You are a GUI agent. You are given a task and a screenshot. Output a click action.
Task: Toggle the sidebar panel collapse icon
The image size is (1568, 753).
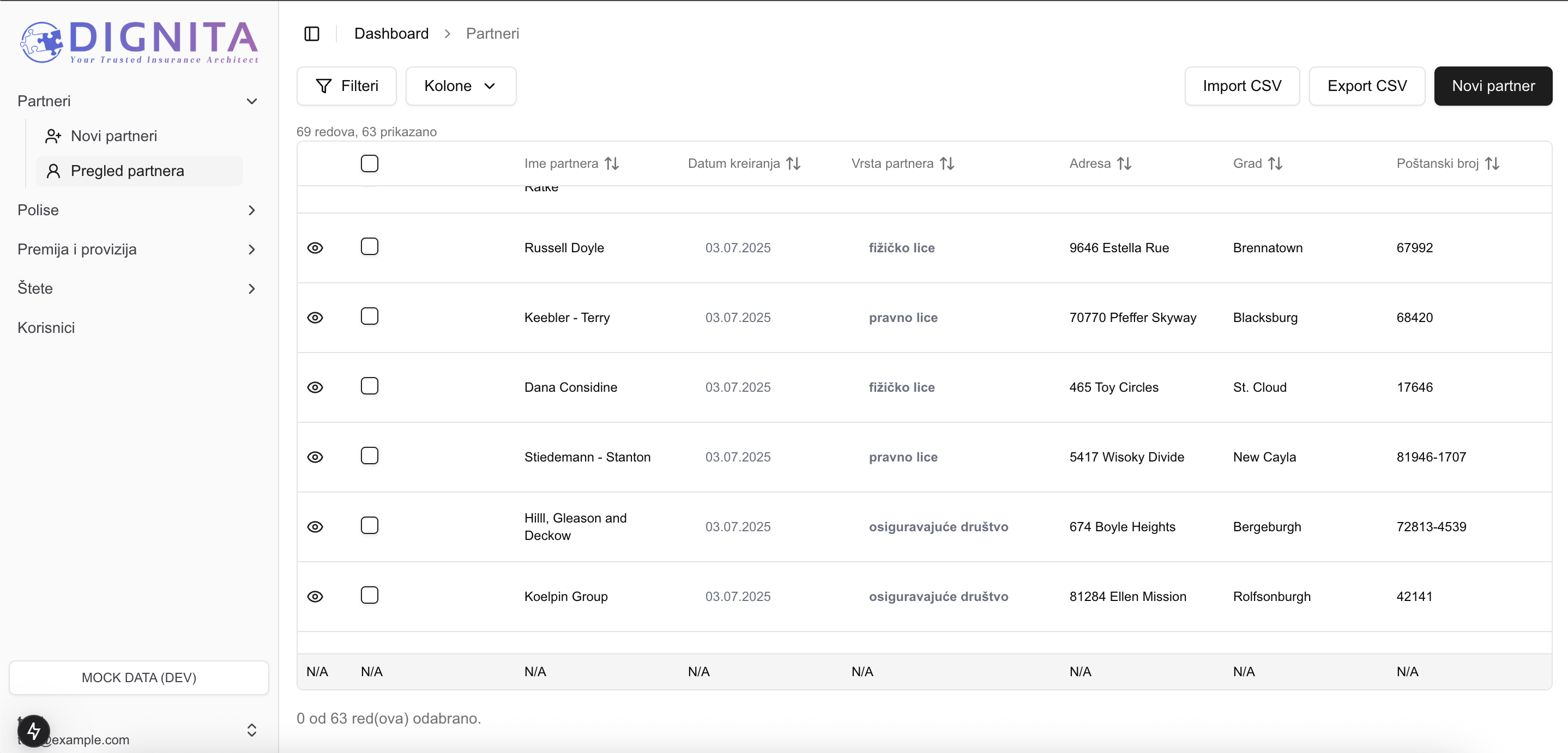point(311,33)
